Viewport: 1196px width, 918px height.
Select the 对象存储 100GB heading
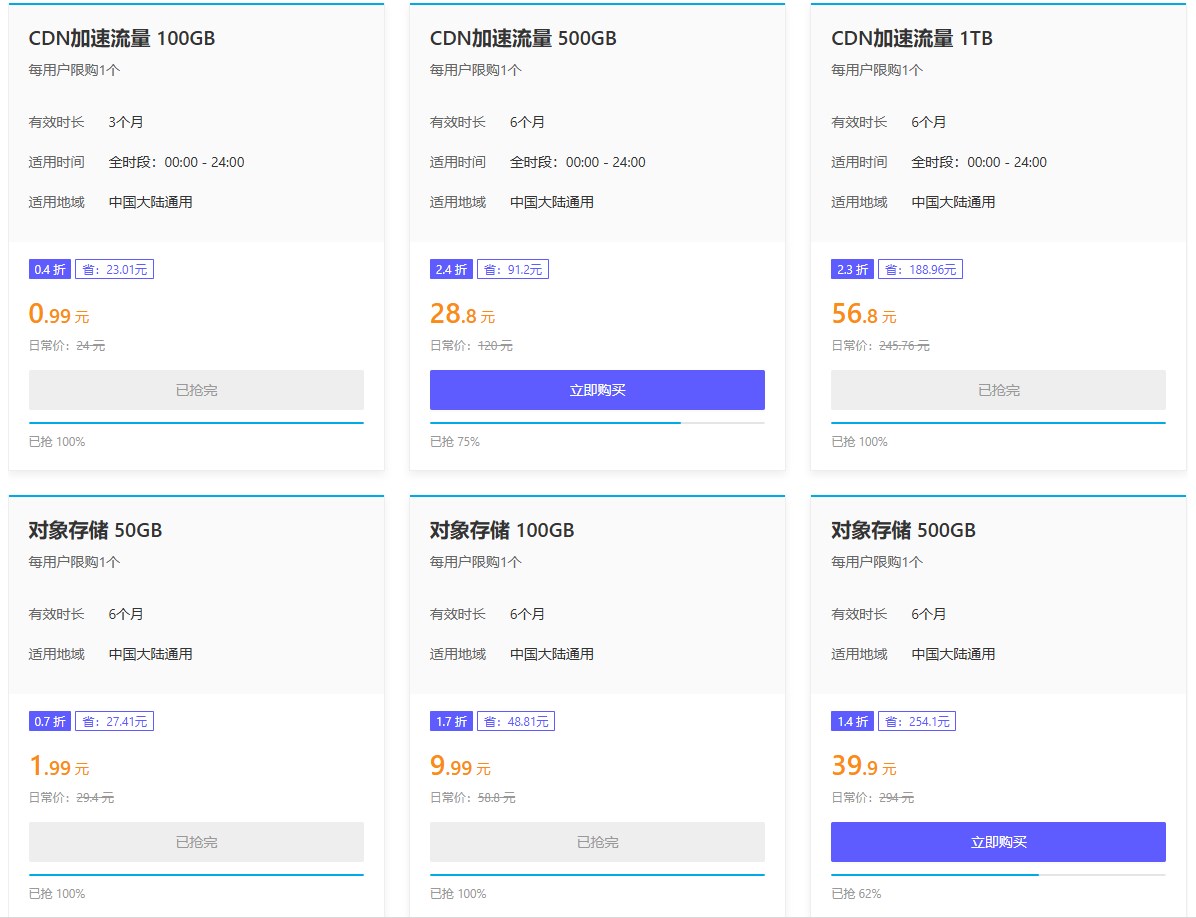[502, 530]
